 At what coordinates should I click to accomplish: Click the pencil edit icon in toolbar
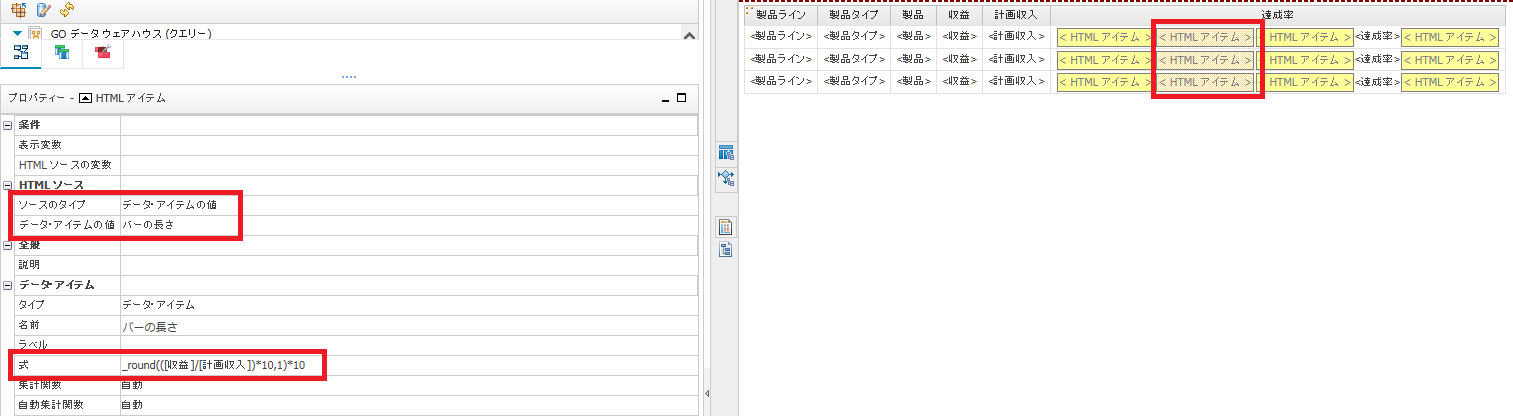pos(43,9)
